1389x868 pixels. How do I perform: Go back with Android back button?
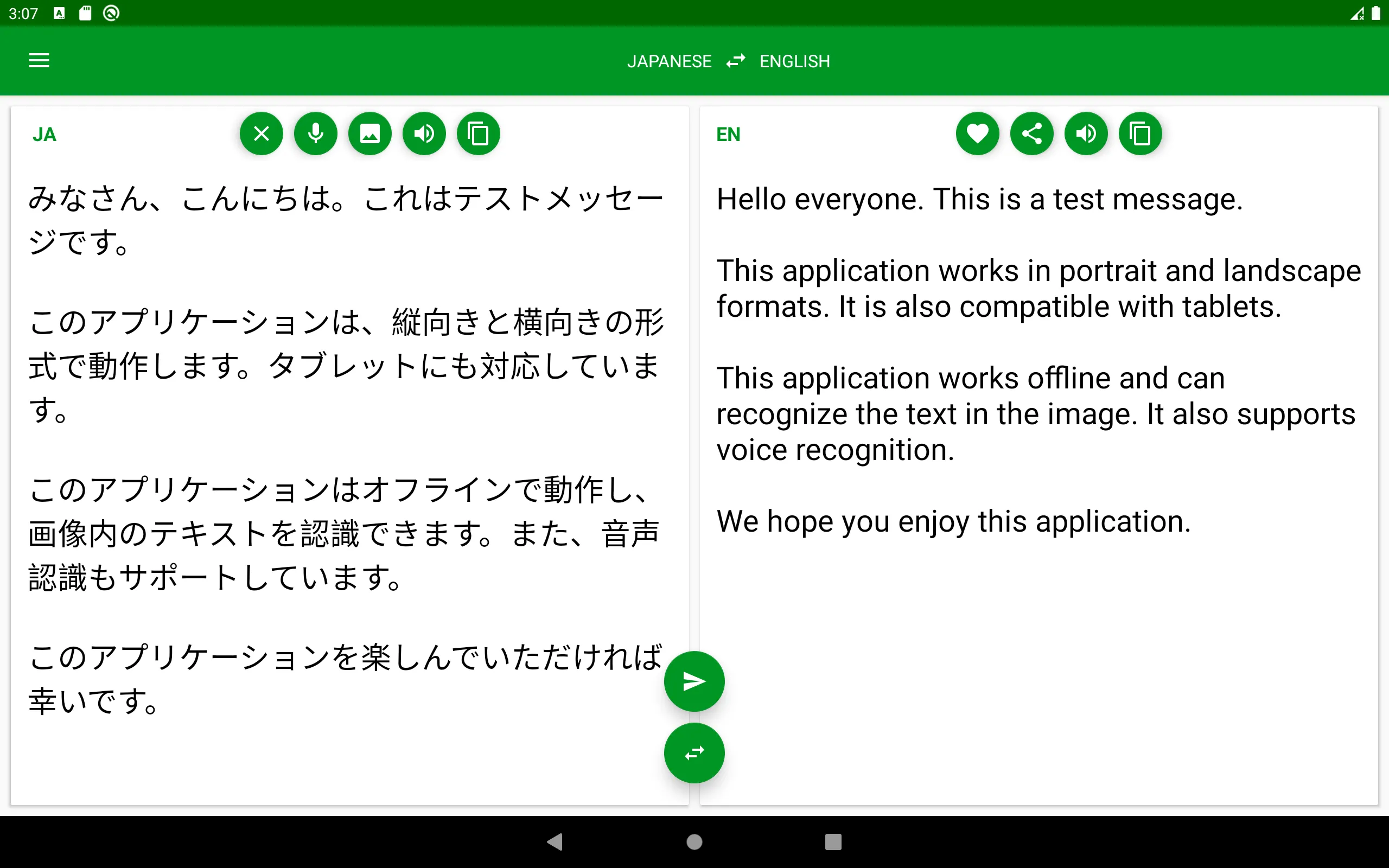pos(555,842)
